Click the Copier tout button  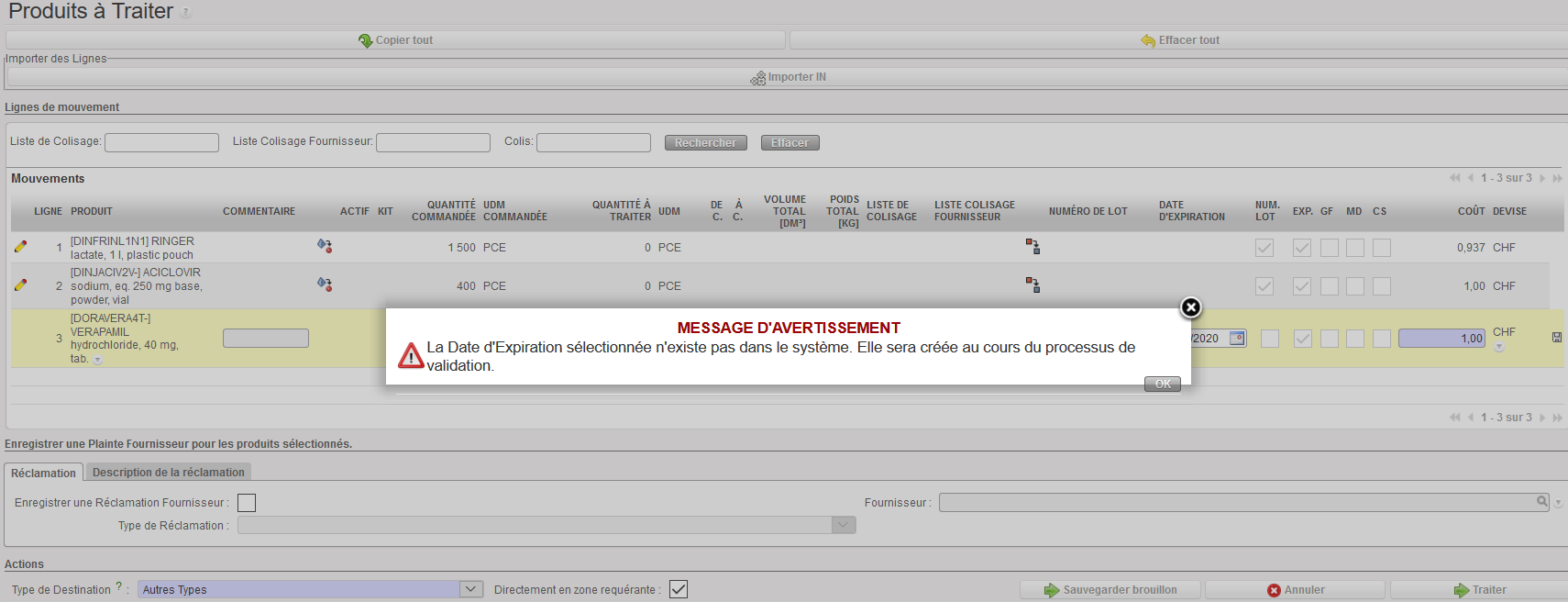pos(395,40)
